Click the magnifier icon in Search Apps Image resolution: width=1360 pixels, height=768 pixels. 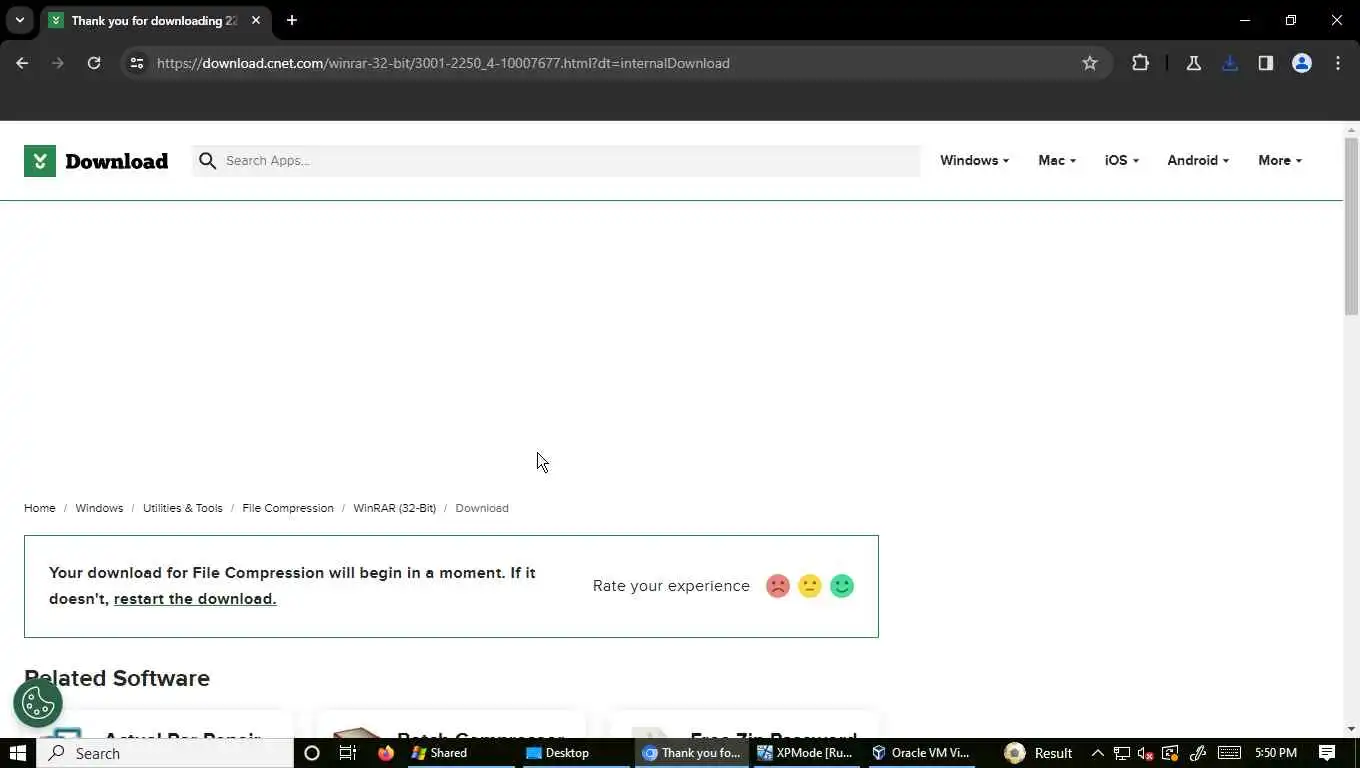coord(207,161)
